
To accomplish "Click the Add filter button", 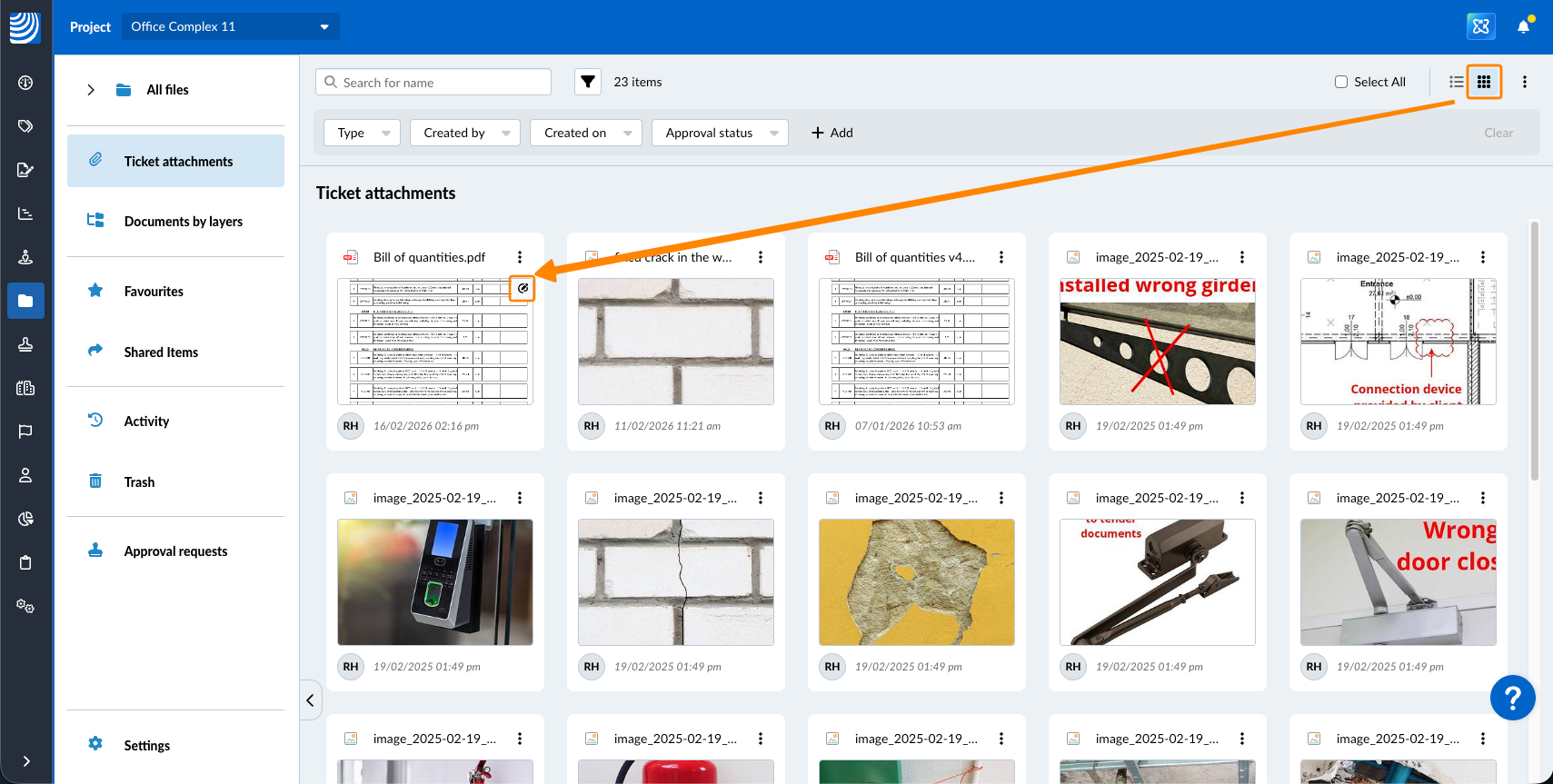I will (x=832, y=133).
